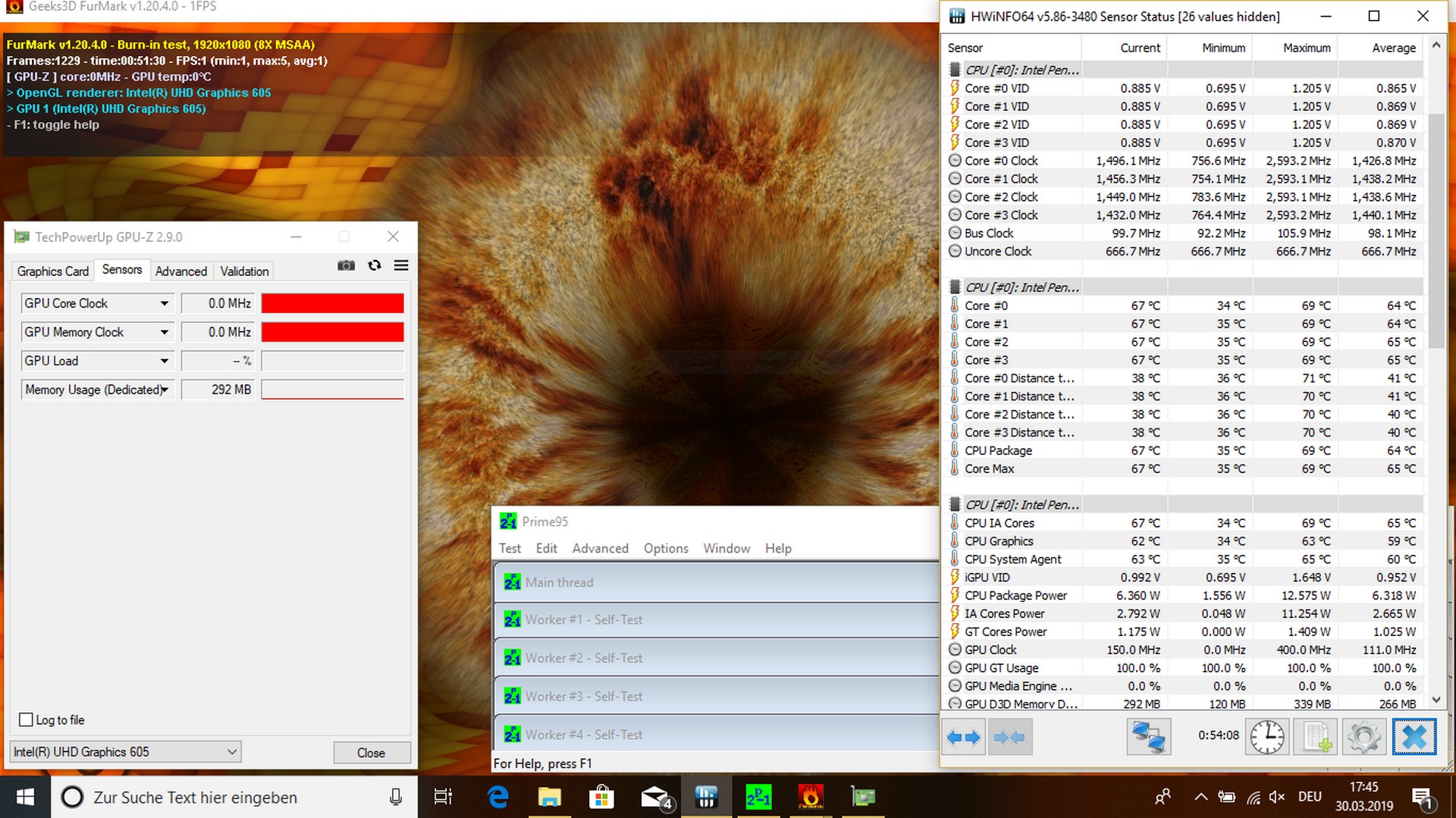
Task: Click the Cortana microphone icon
Action: (x=396, y=797)
